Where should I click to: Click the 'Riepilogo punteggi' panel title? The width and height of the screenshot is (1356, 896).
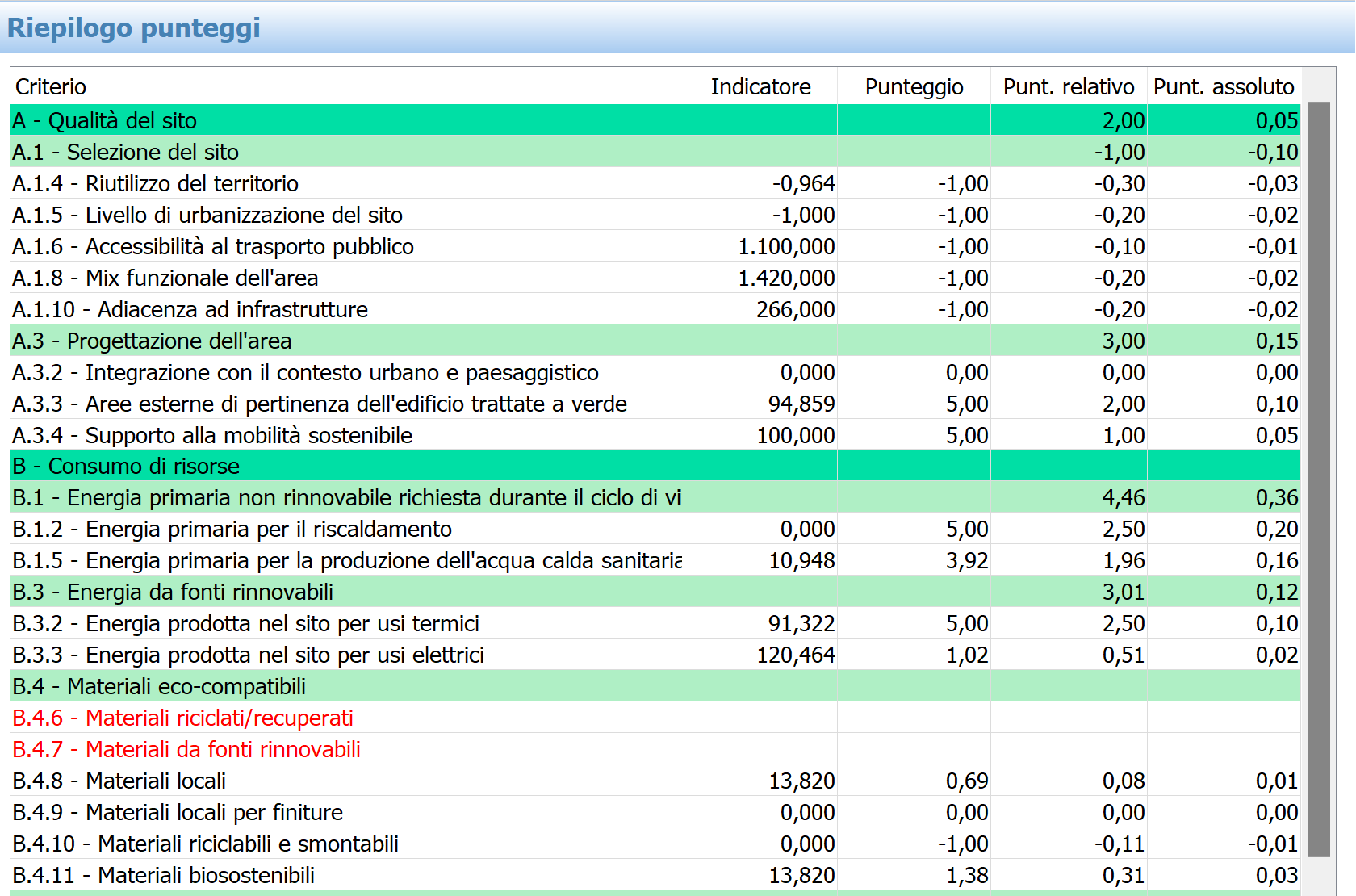134,27
